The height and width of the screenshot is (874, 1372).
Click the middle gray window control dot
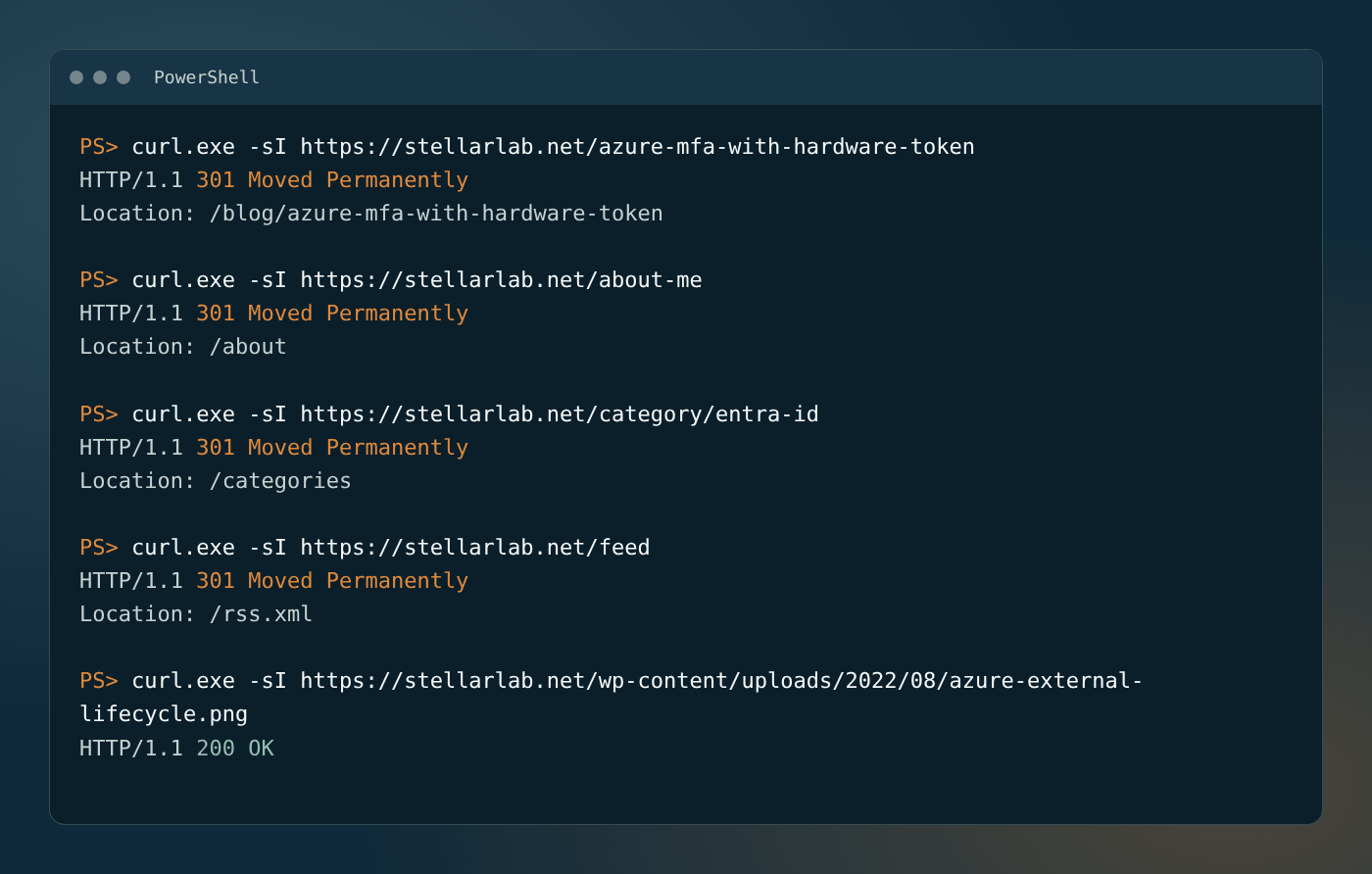(100, 77)
